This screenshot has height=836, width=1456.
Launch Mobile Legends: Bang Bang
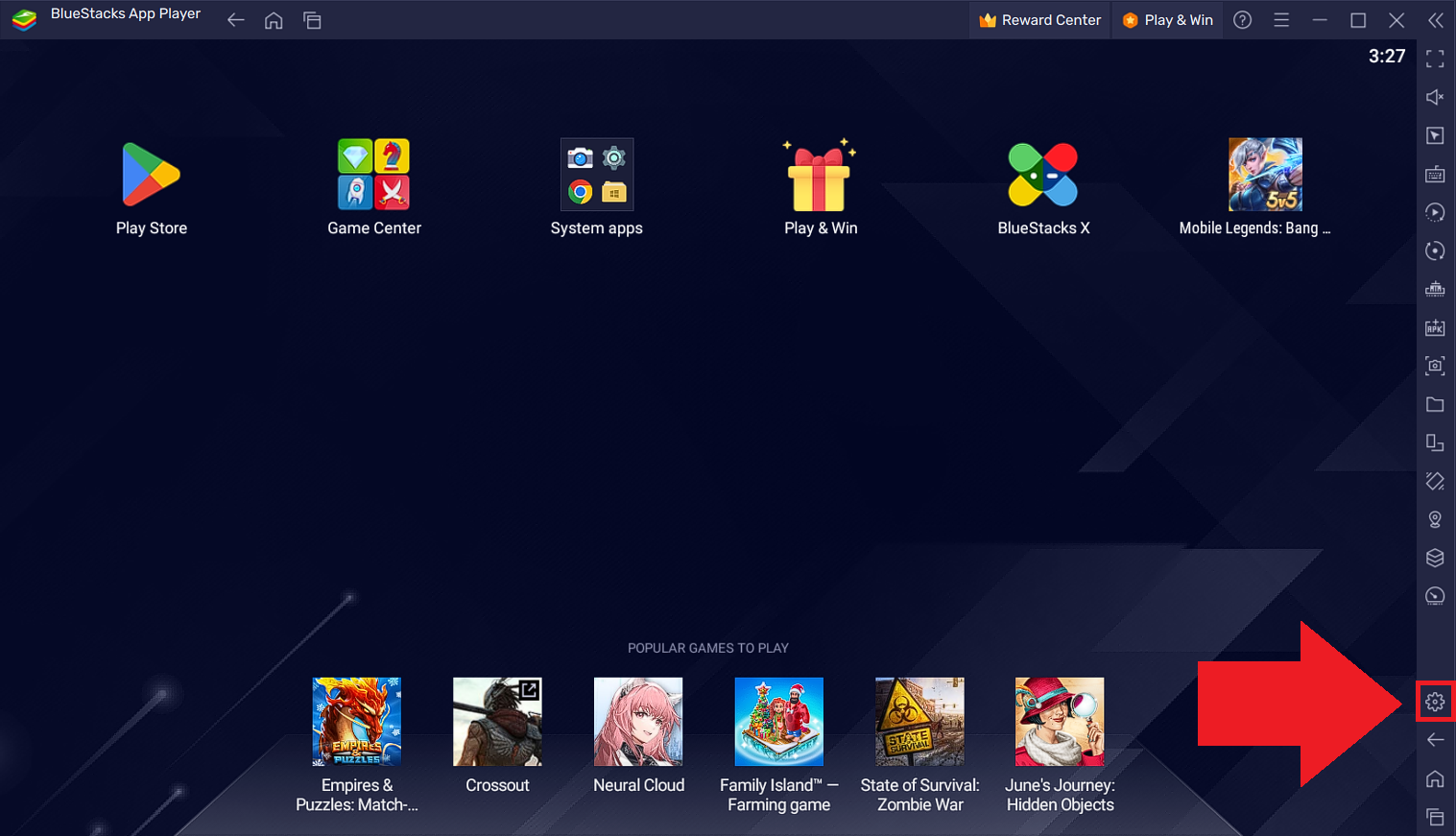(x=1266, y=174)
